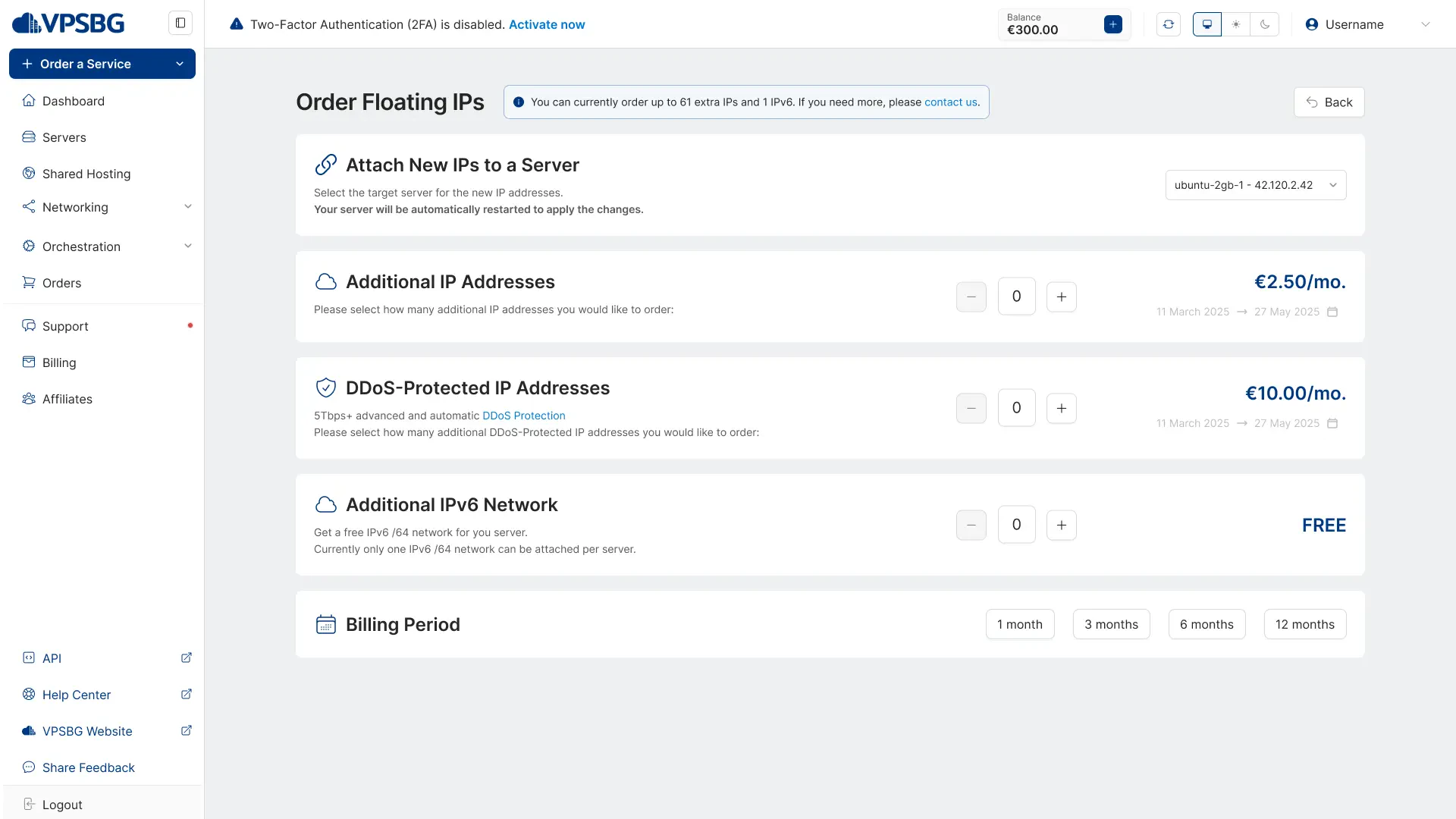Click the balance top-up plus icon
Screen dimensions: 1456x819
(x=1112, y=24)
